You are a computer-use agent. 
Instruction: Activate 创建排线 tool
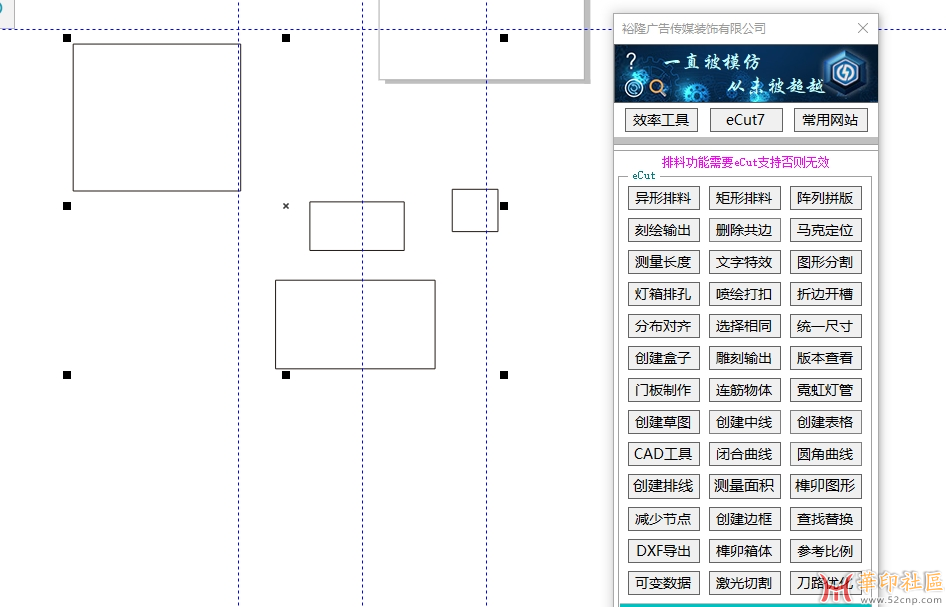click(663, 486)
